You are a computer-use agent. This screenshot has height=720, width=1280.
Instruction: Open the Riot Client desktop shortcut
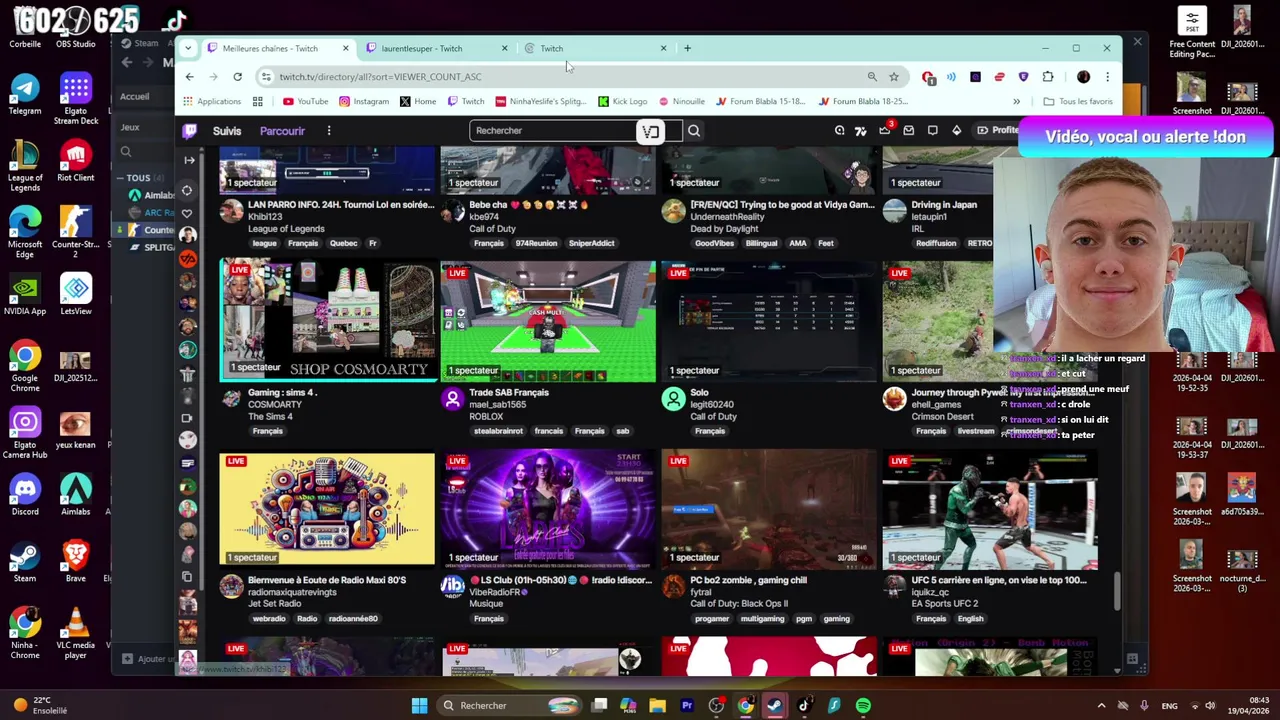point(76,162)
